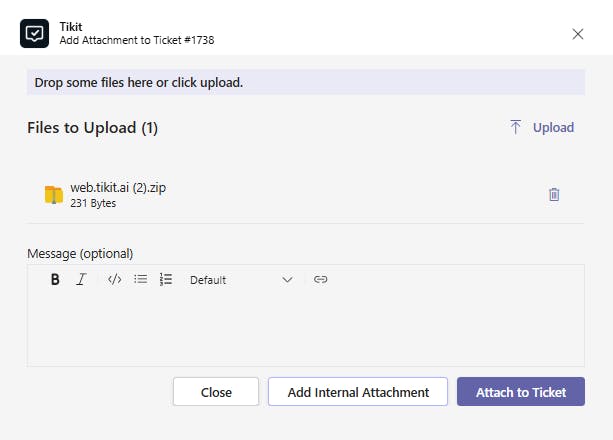Viewport: 613px width, 440px height.
Task: Insert a code snippet in message
Action: (114, 280)
